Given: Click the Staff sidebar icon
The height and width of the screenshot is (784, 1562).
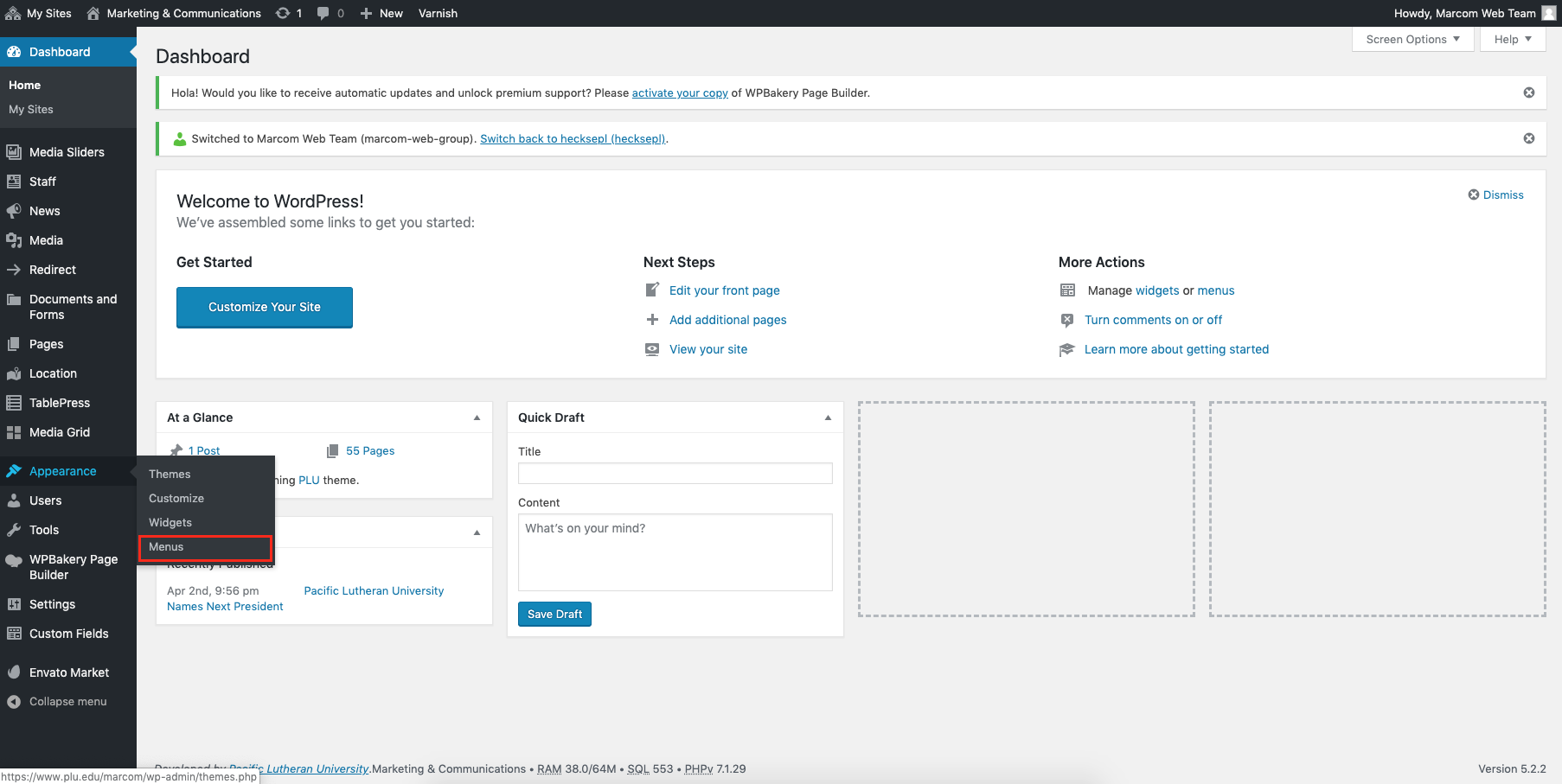Looking at the screenshot, I should coord(14,182).
